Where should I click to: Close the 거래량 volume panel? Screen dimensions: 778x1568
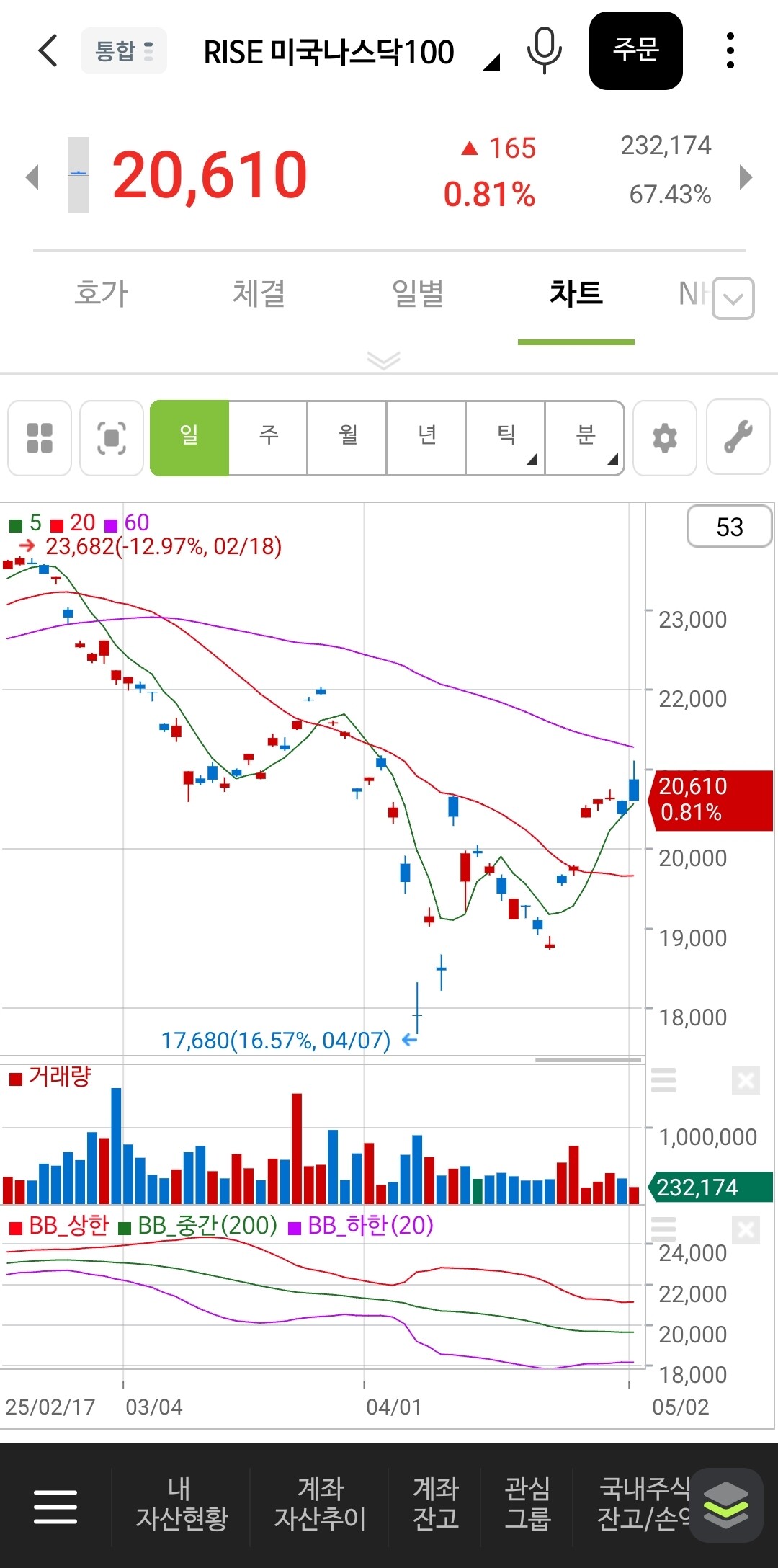(746, 1080)
